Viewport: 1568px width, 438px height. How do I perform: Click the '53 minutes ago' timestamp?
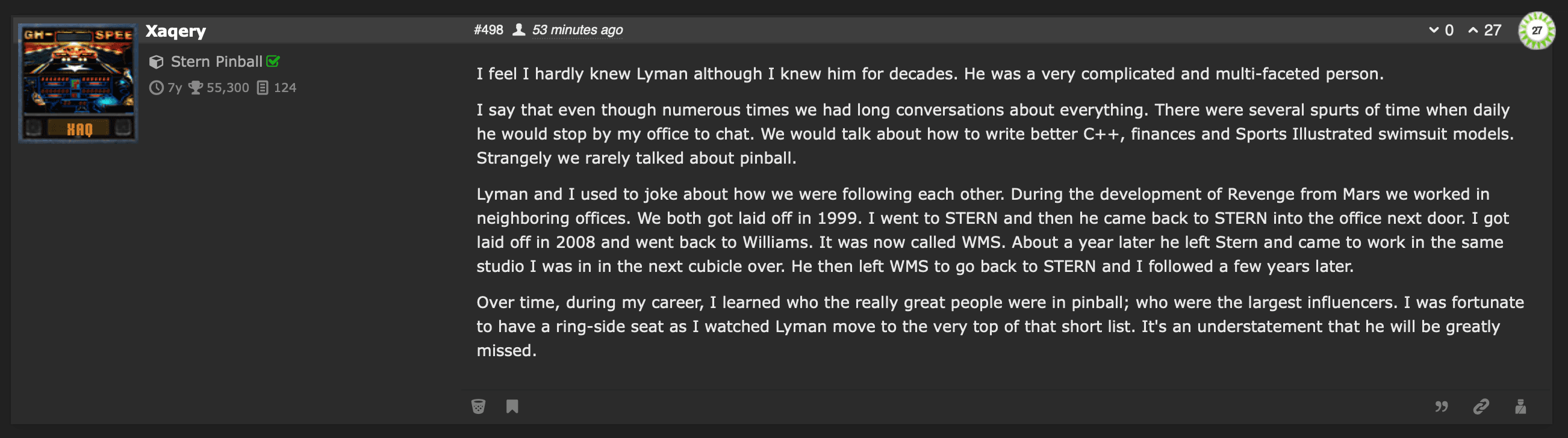click(577, 30)
